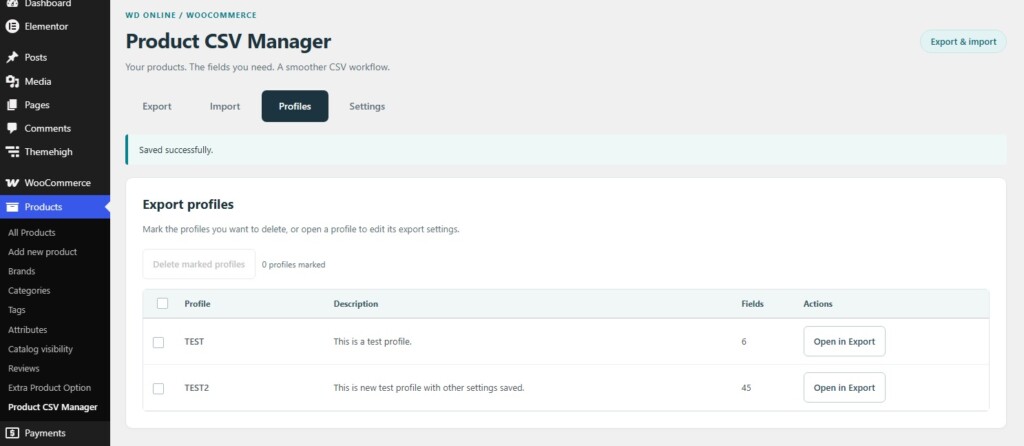Viewport: 1024px width, 446px height.
Task: Click the Themehigh icon in the sidebar
Action: (x=12, y=151)
